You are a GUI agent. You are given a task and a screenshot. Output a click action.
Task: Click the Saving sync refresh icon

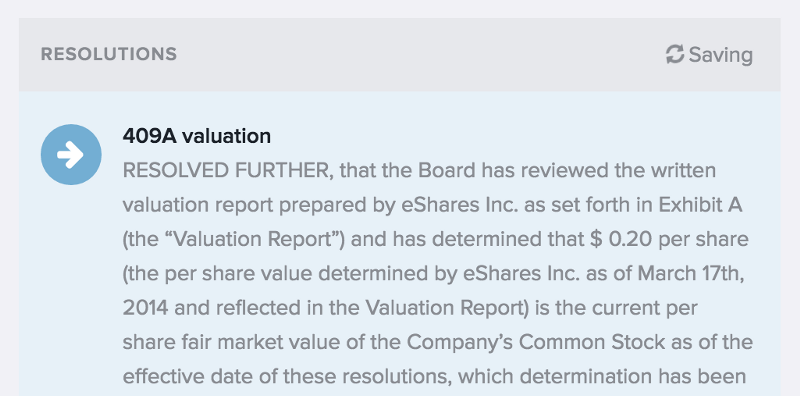674,54
